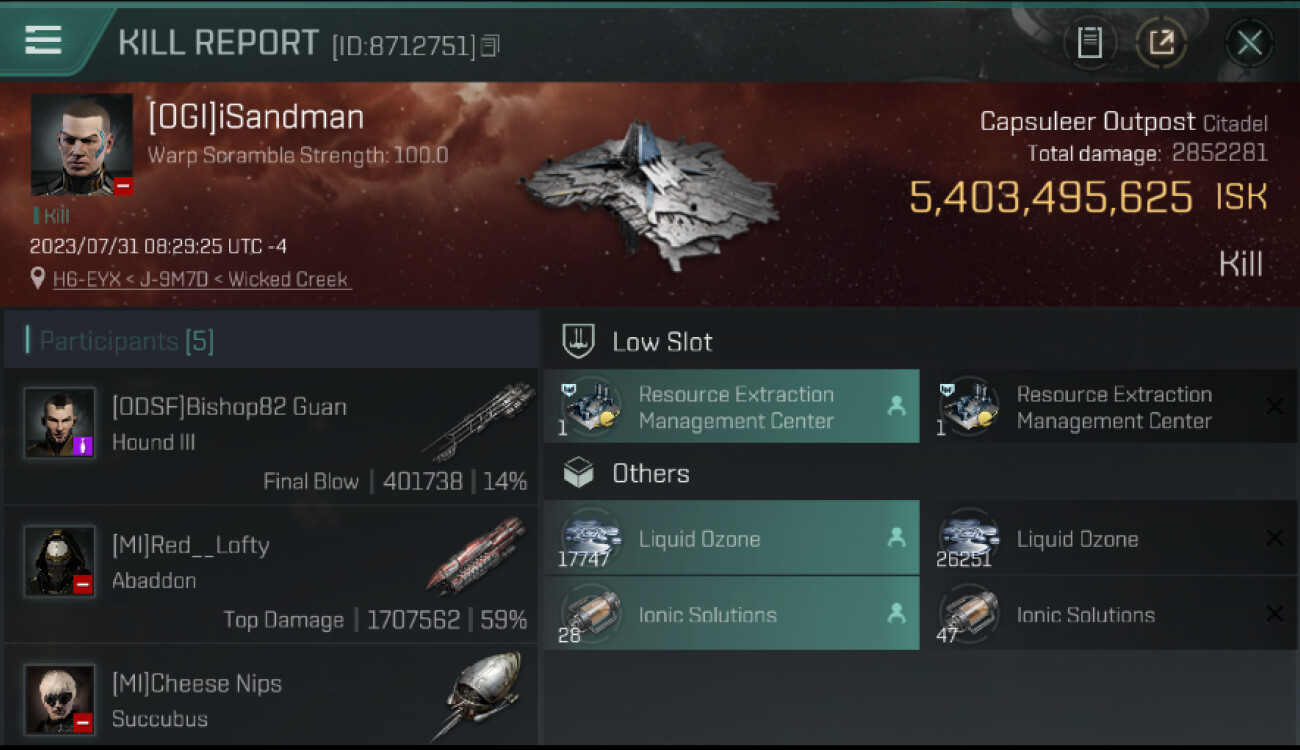This screenshot has width=1300, height=750.
Task: Copy the kill report ID icon
Action: (490, 45)
